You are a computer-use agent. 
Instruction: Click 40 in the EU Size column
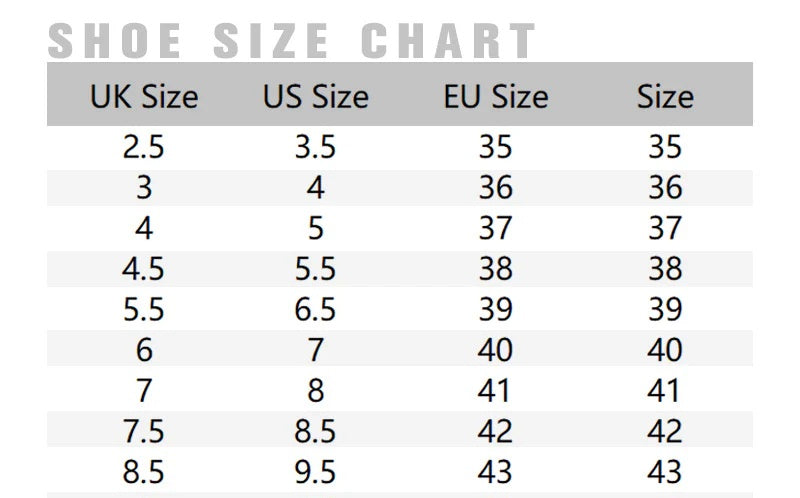click(x=495, y=350)
